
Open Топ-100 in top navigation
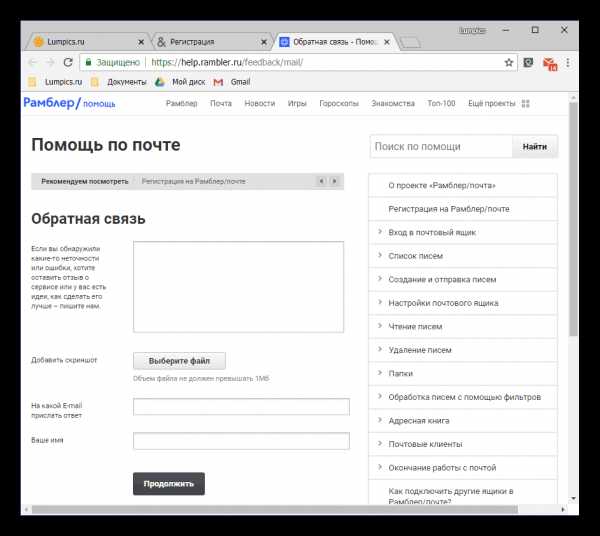click(441, 104)
